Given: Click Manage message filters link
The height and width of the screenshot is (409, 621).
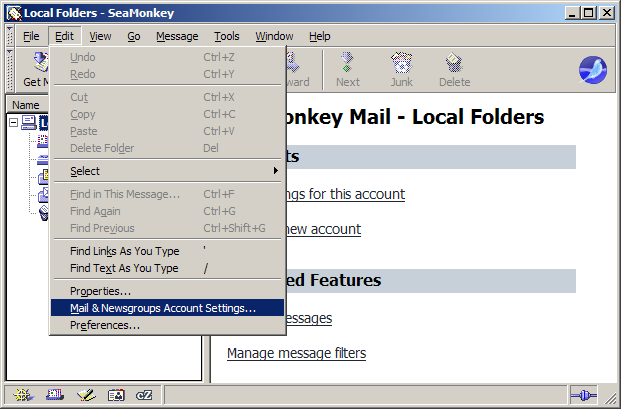Looking at the screenshot, I should pyautogui.click(x=296, y=353).
